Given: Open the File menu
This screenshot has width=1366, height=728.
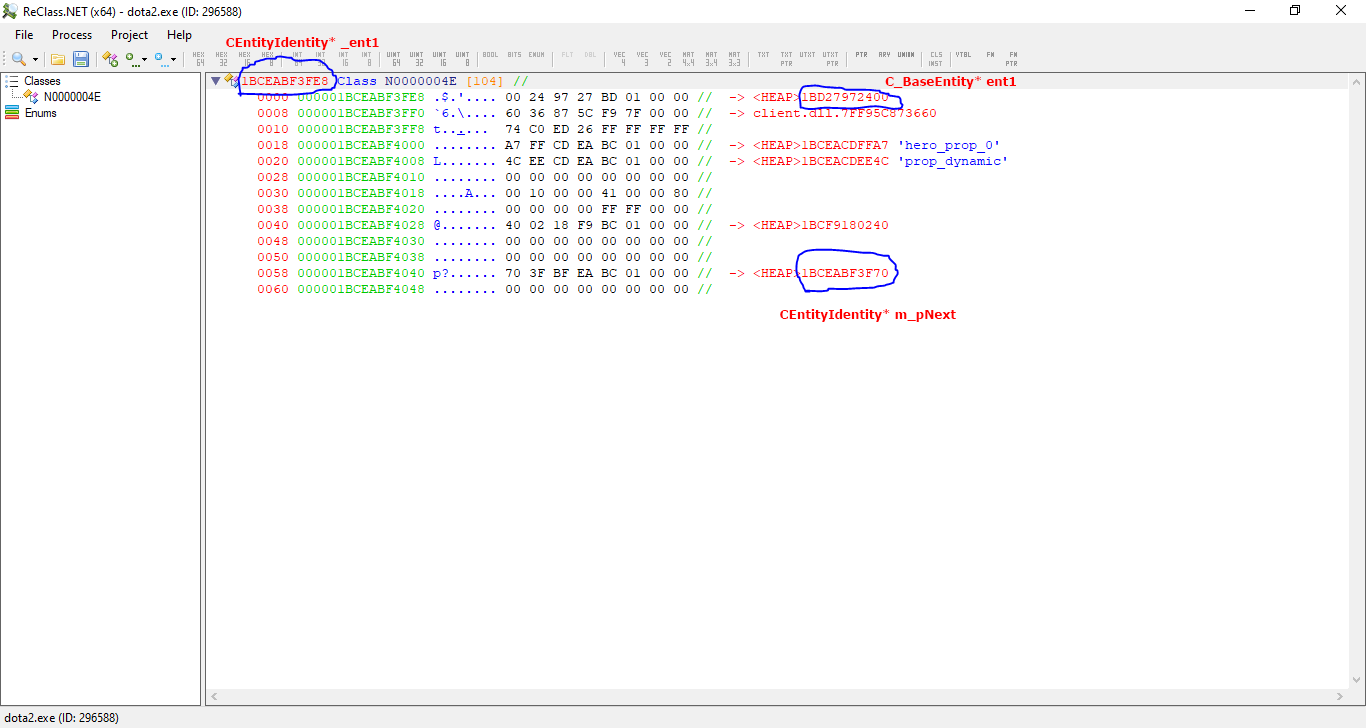Looking at the screenshot, I should pos(24,35).
